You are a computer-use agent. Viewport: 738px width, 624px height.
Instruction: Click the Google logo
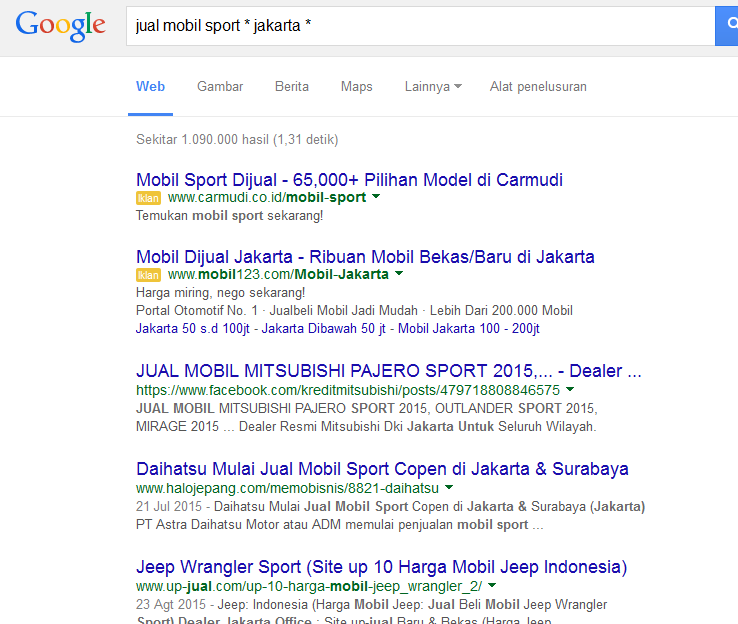60,25
